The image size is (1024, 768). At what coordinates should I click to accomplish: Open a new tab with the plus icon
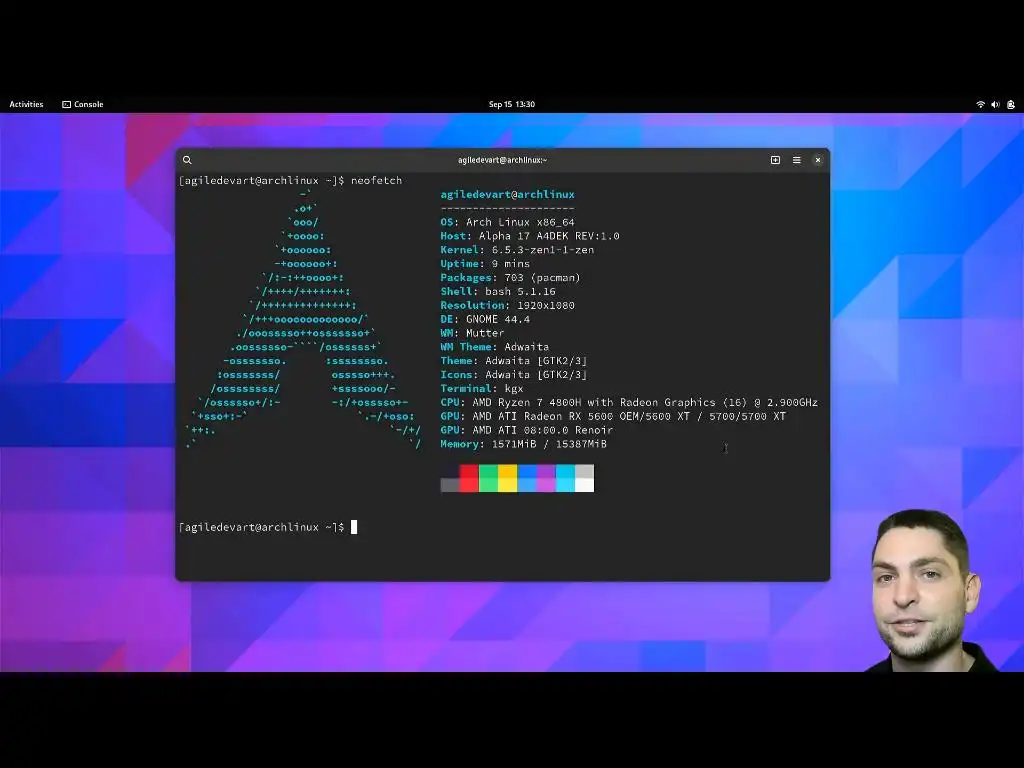coord(775,160)
